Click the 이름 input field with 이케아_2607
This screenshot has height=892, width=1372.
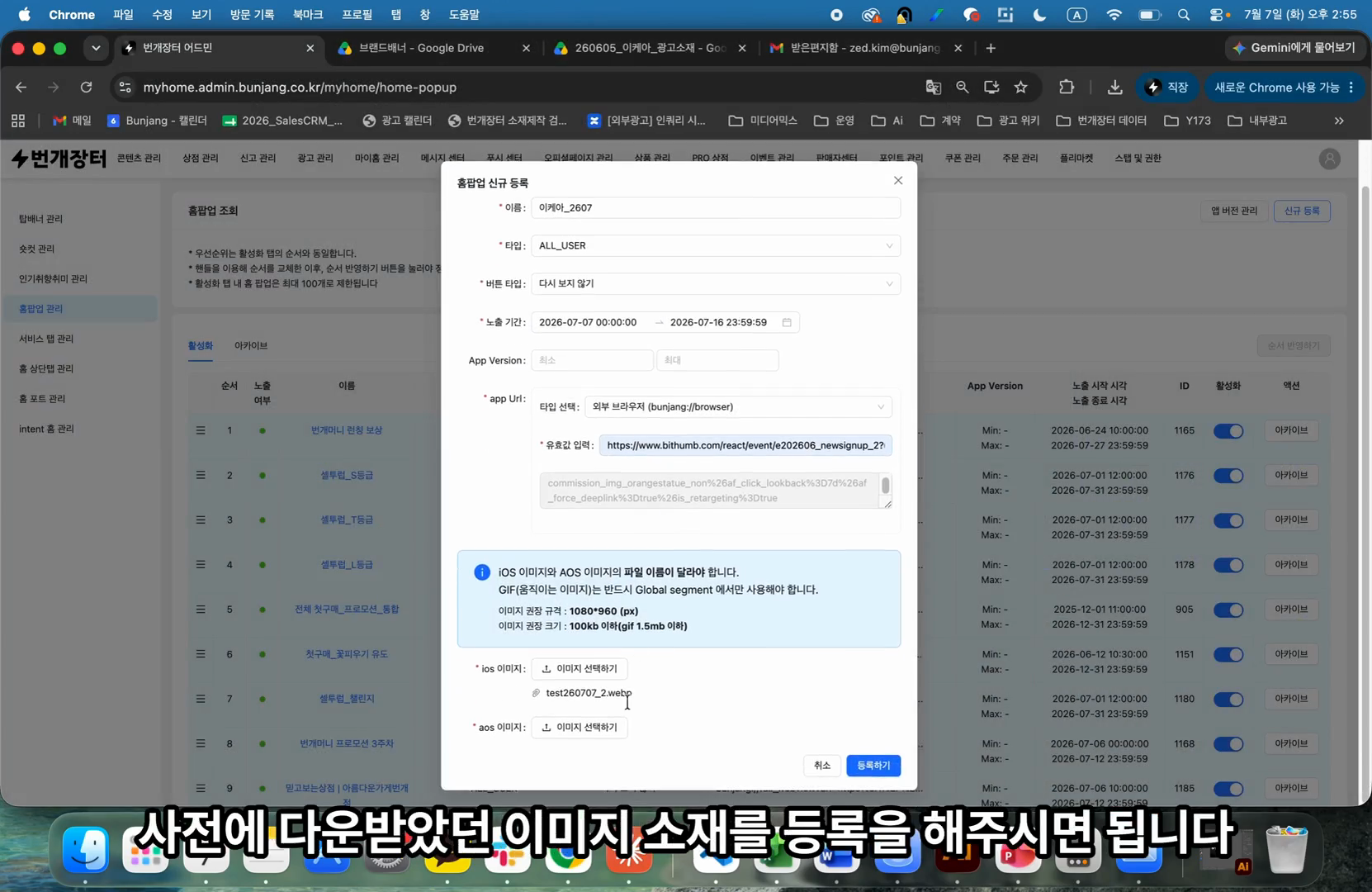coord(716,207)
